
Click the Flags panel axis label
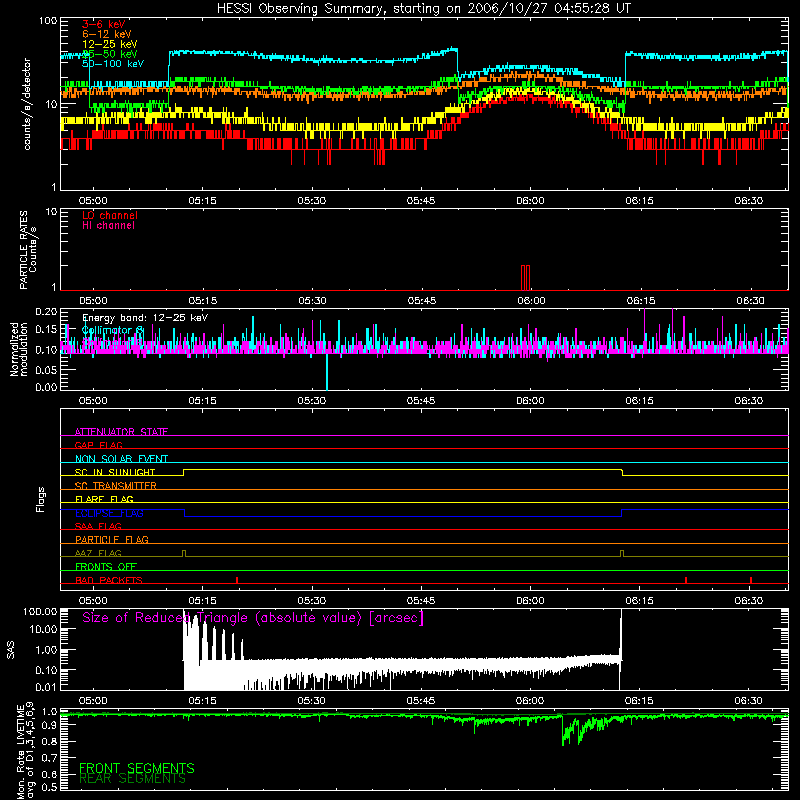coord(41,499)
